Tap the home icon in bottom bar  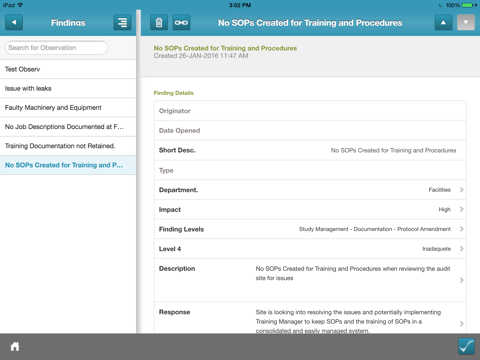(x=15, y=347)
